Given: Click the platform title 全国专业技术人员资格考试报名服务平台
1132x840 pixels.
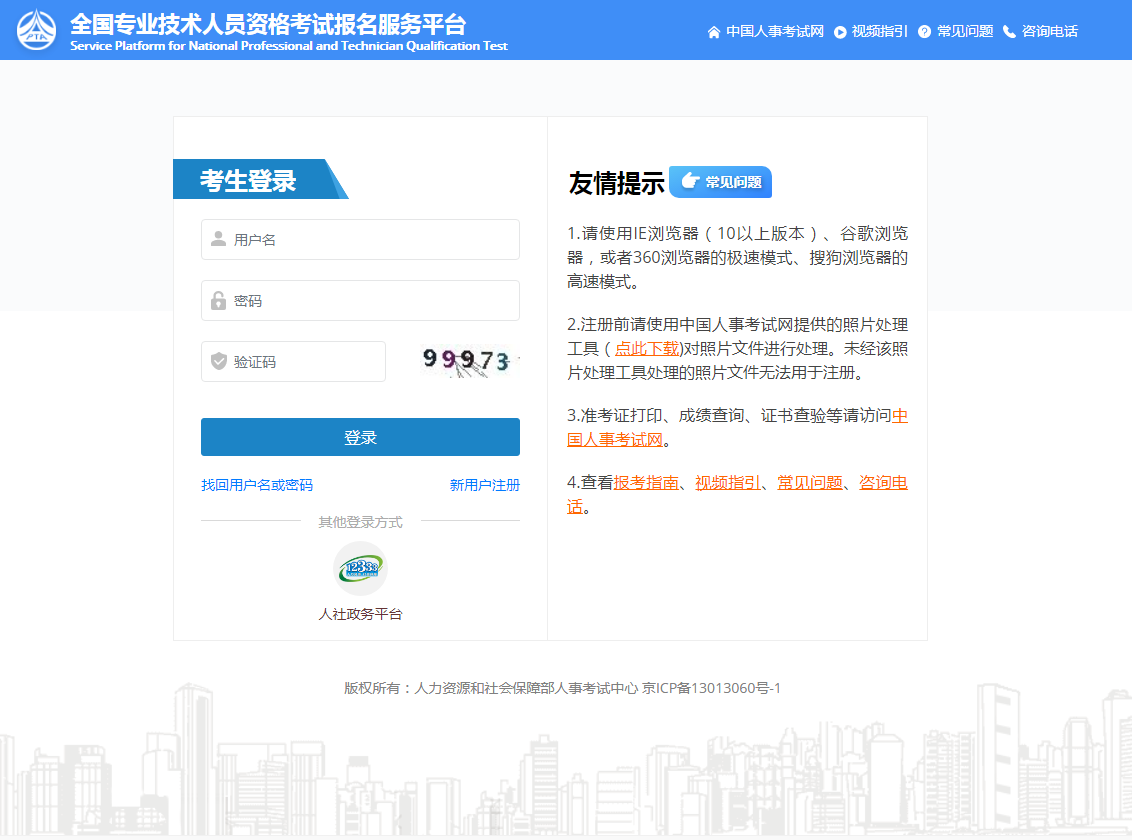Looking at the screenshot, I should click(269, 25).
